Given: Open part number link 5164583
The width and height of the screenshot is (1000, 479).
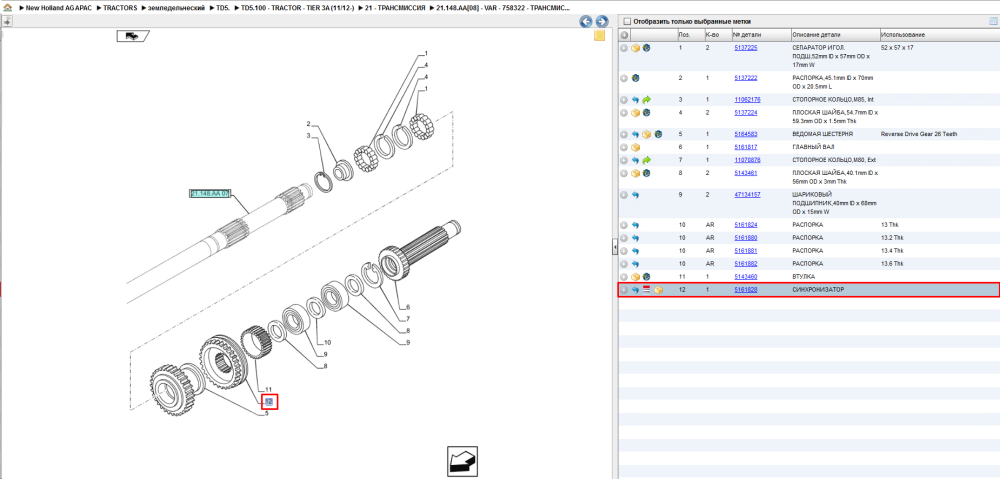Looking at the screenshot, I should [x=746, y=135].
